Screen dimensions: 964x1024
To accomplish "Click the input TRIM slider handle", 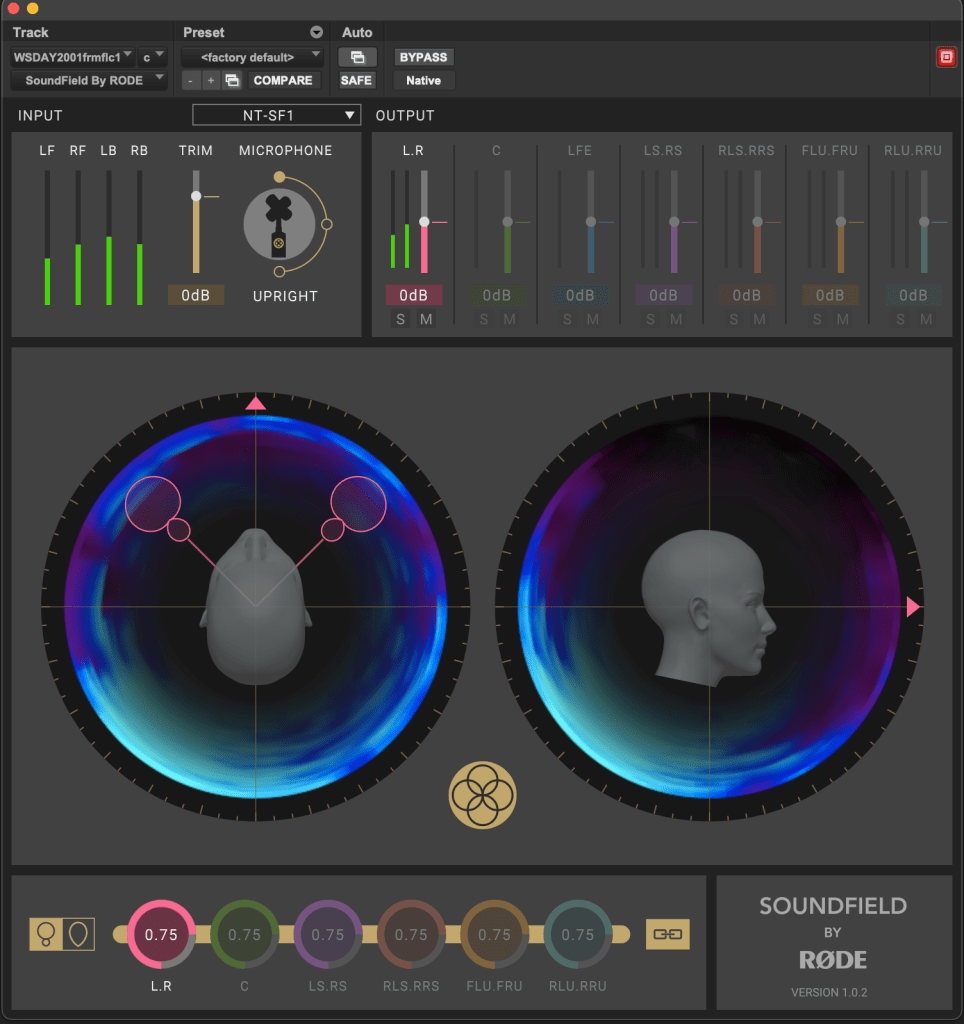I will coord(196,196).
